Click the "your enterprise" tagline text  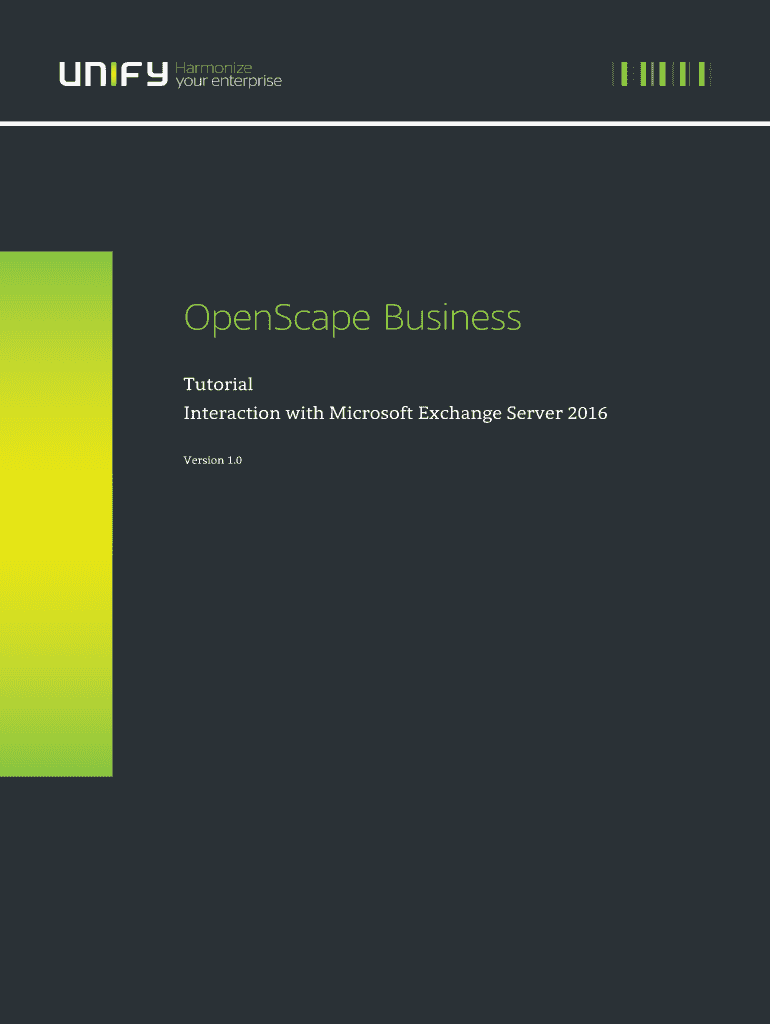tap(228, 82)
